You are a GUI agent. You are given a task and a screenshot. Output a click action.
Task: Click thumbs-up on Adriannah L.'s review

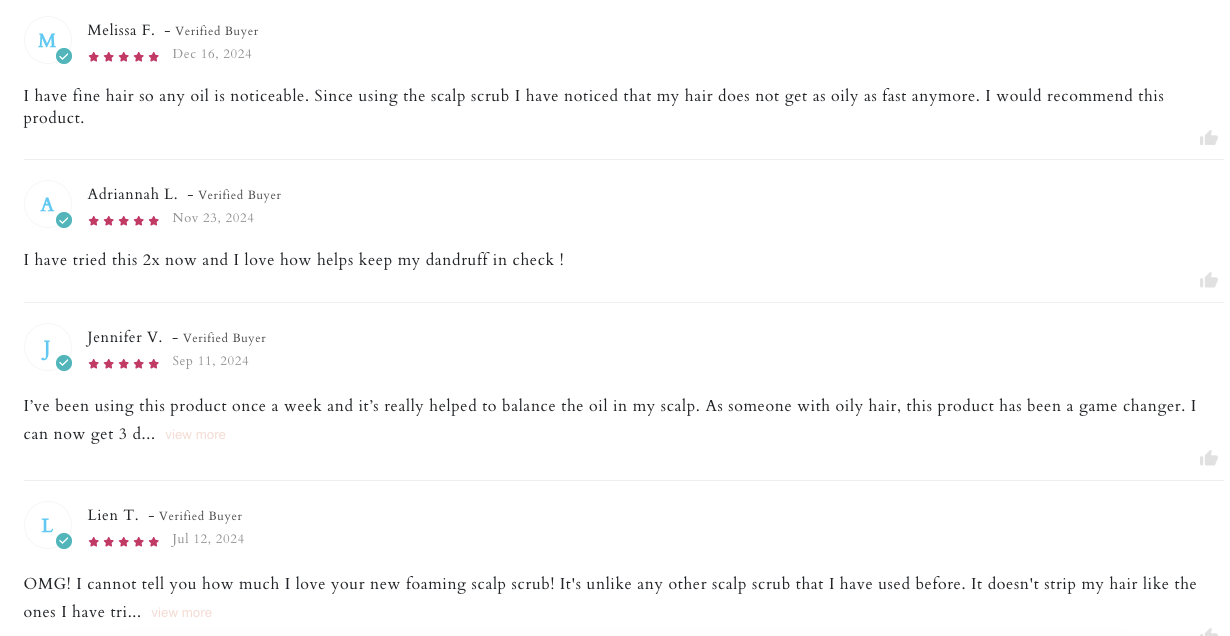click(x=1209, y=281)
